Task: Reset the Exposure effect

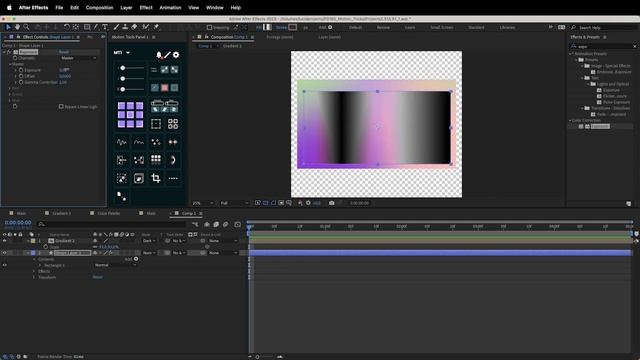Action: pyautogui.click(x=64, y=52)
